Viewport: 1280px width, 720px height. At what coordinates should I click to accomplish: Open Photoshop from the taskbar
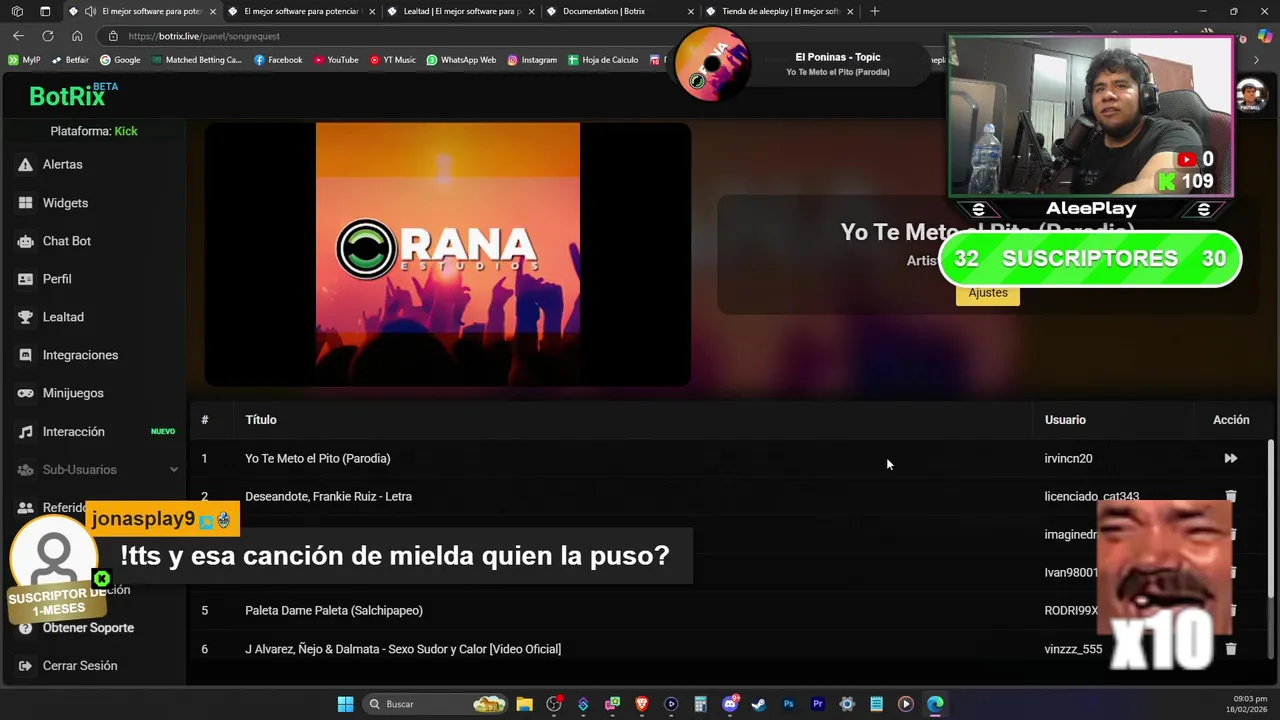click(788, 704)
